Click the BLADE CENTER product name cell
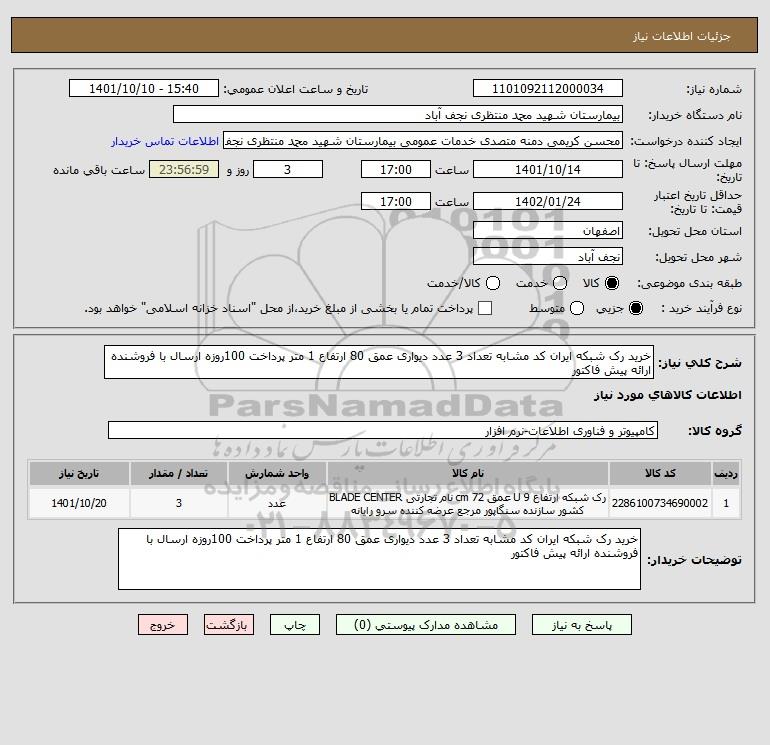The height and width of the screenshot is (745, 770). click(468, 503)
